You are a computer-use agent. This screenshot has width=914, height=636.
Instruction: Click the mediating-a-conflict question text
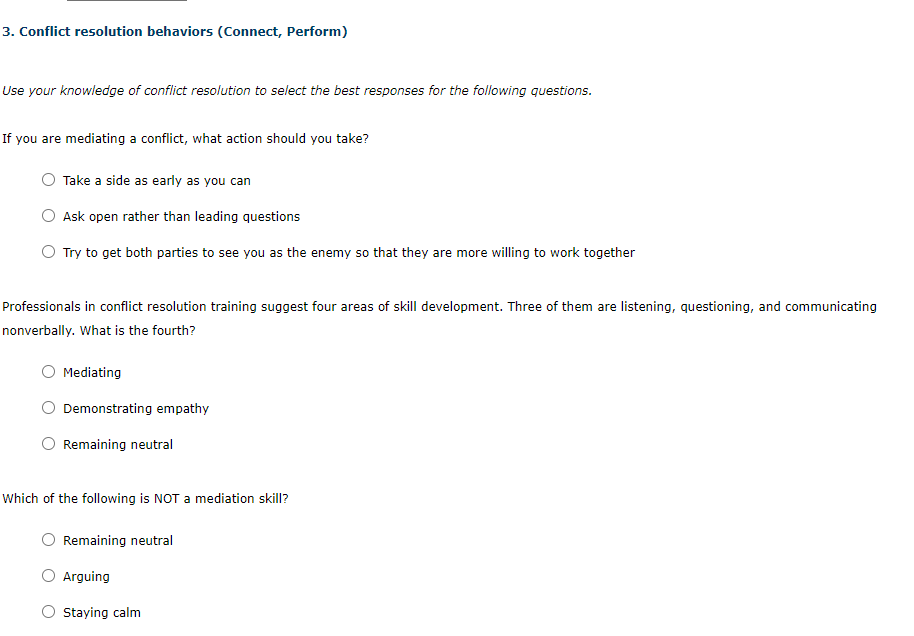185,138
